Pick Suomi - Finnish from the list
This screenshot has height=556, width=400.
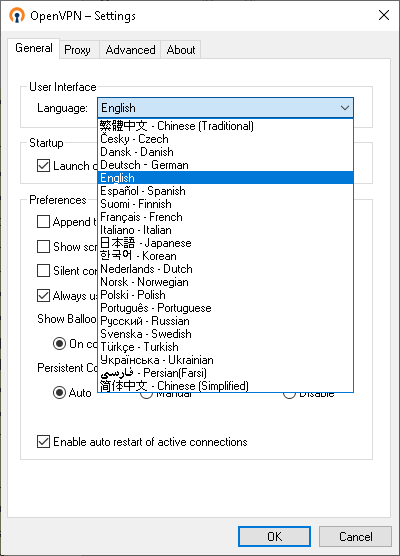(x=226, y=204)
